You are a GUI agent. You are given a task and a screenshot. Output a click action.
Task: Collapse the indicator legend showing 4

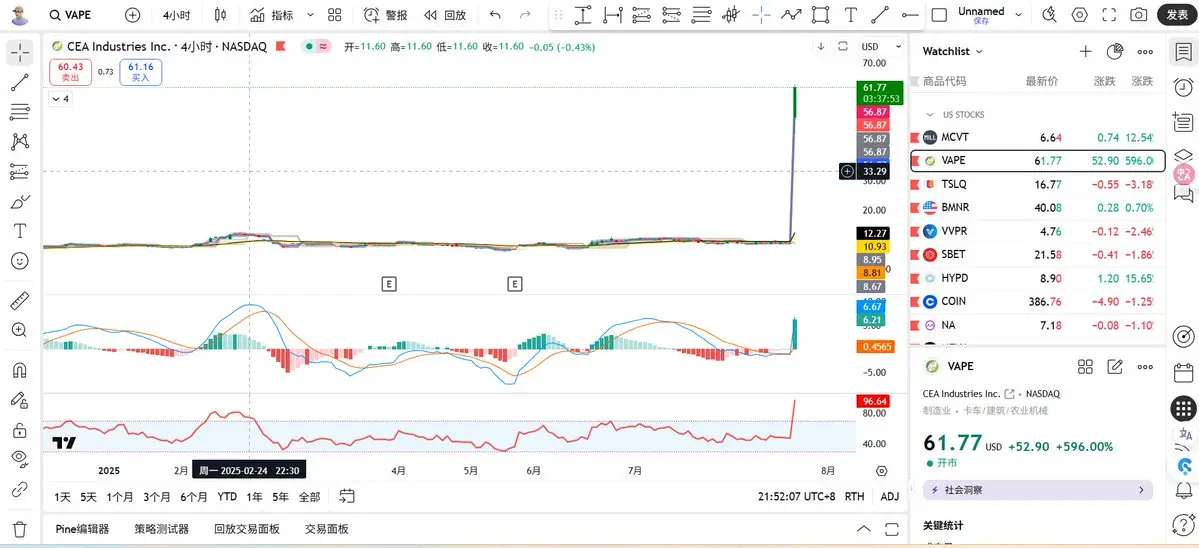coord(60,99)
